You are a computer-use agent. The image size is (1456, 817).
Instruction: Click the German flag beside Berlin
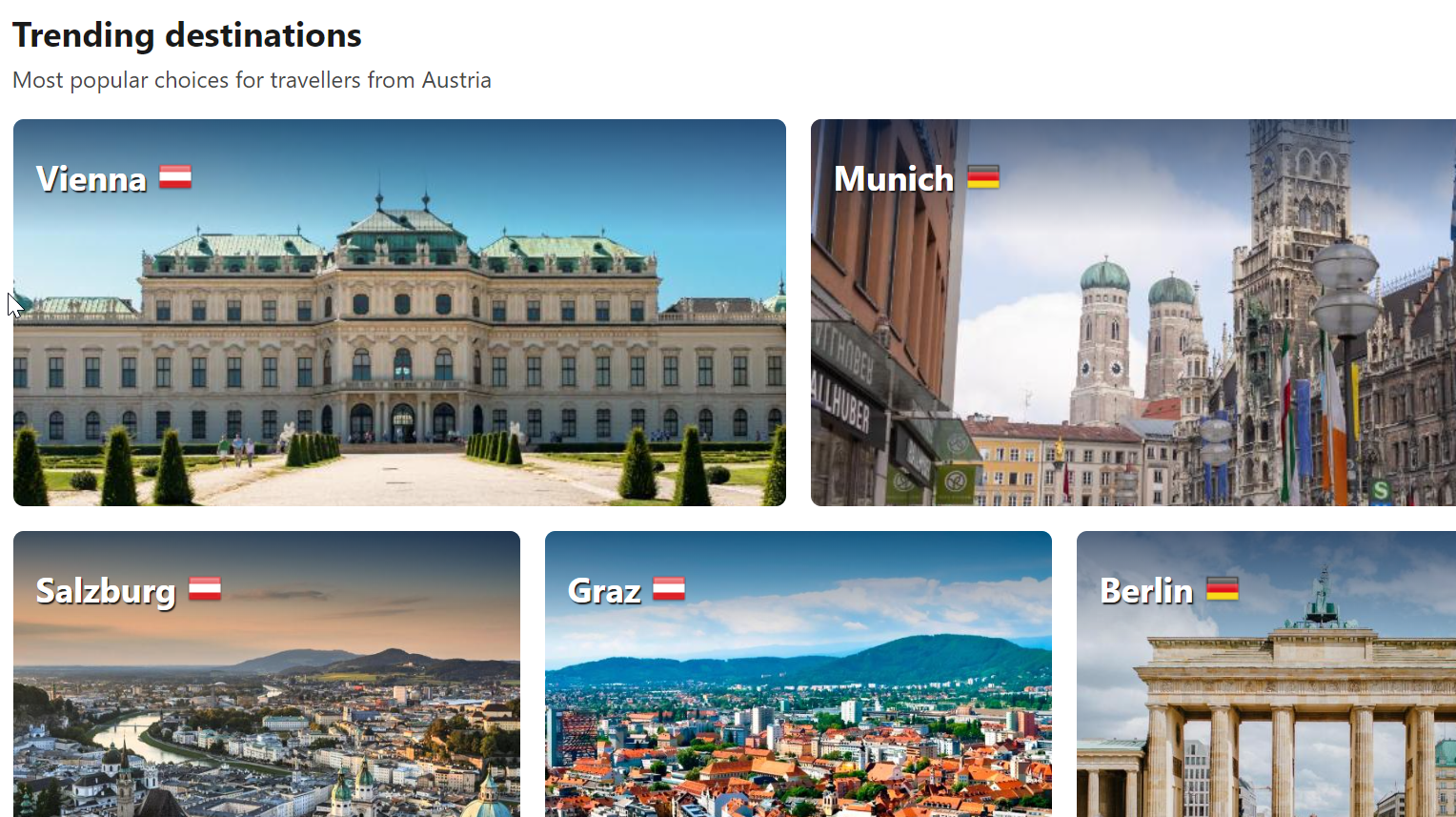pyautogui.click(x=1223, y=589)
